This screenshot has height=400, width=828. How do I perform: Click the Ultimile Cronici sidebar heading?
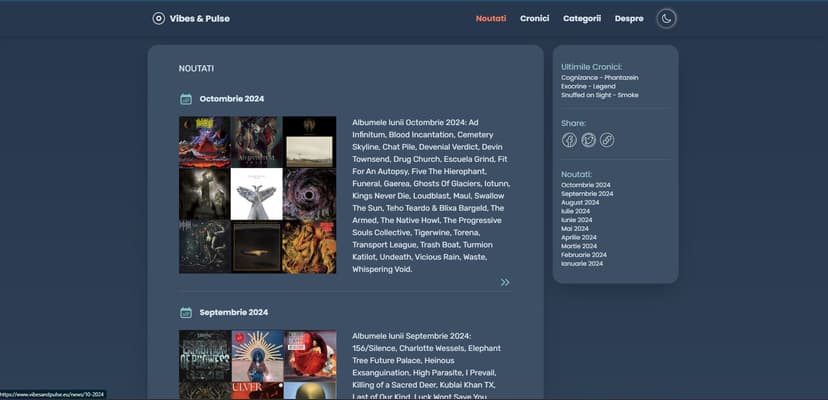(x=591, y=67)
